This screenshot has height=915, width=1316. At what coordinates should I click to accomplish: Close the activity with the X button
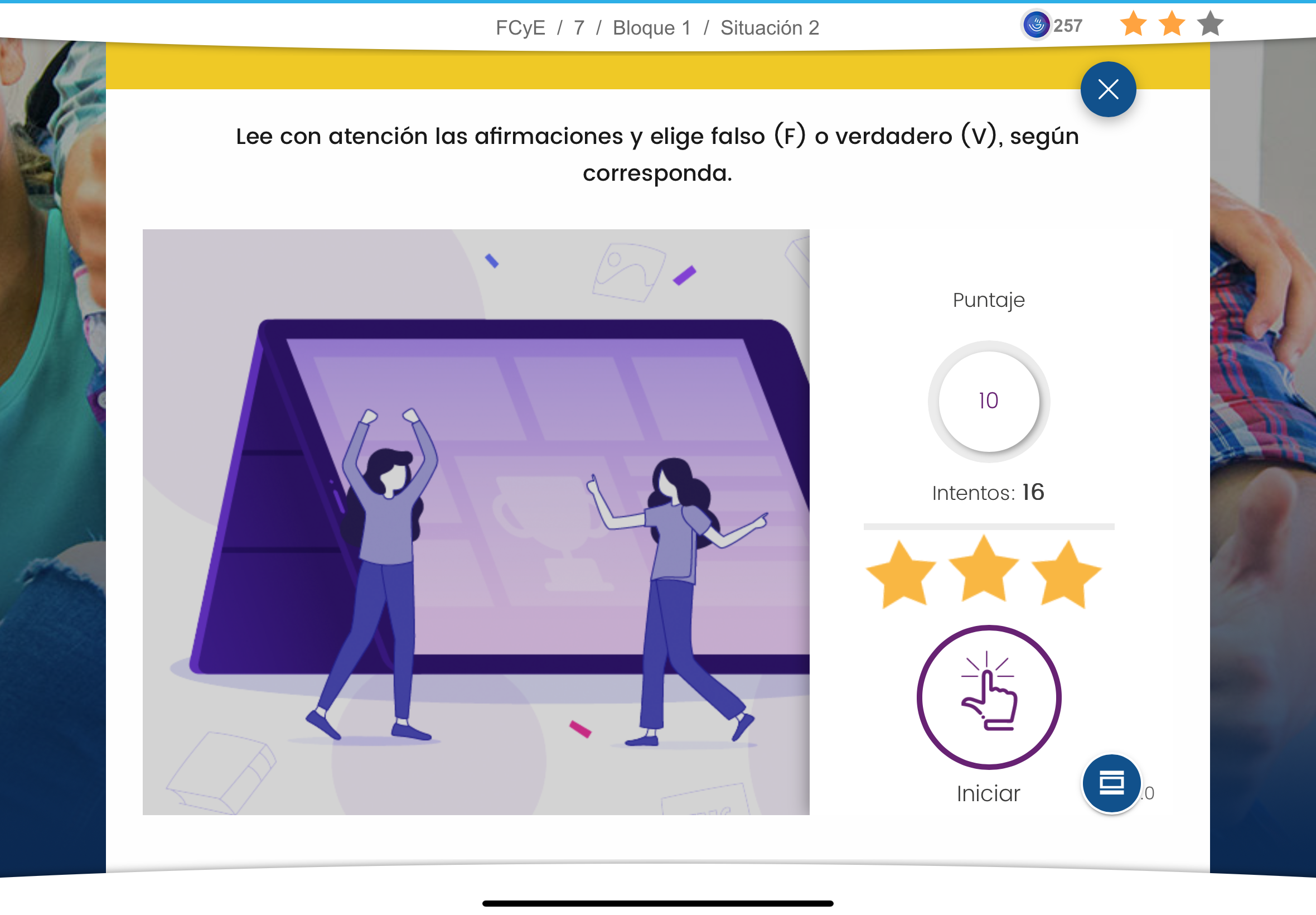[1108, 89]
